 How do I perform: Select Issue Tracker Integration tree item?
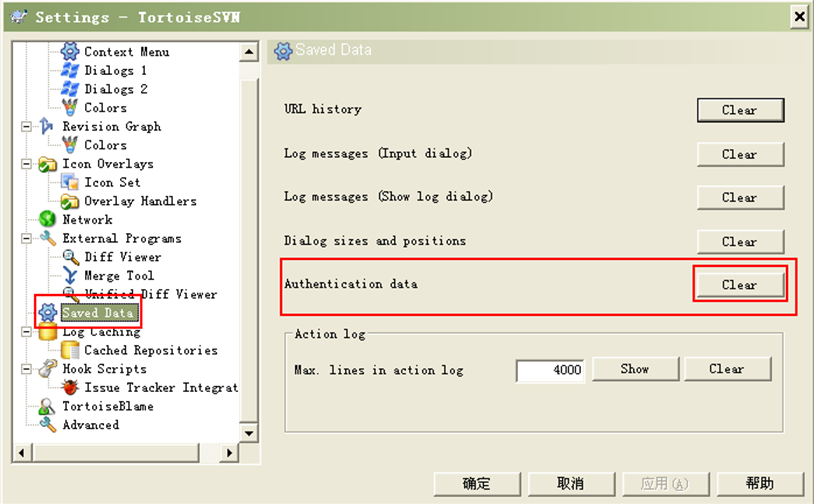tap(161, 388)
